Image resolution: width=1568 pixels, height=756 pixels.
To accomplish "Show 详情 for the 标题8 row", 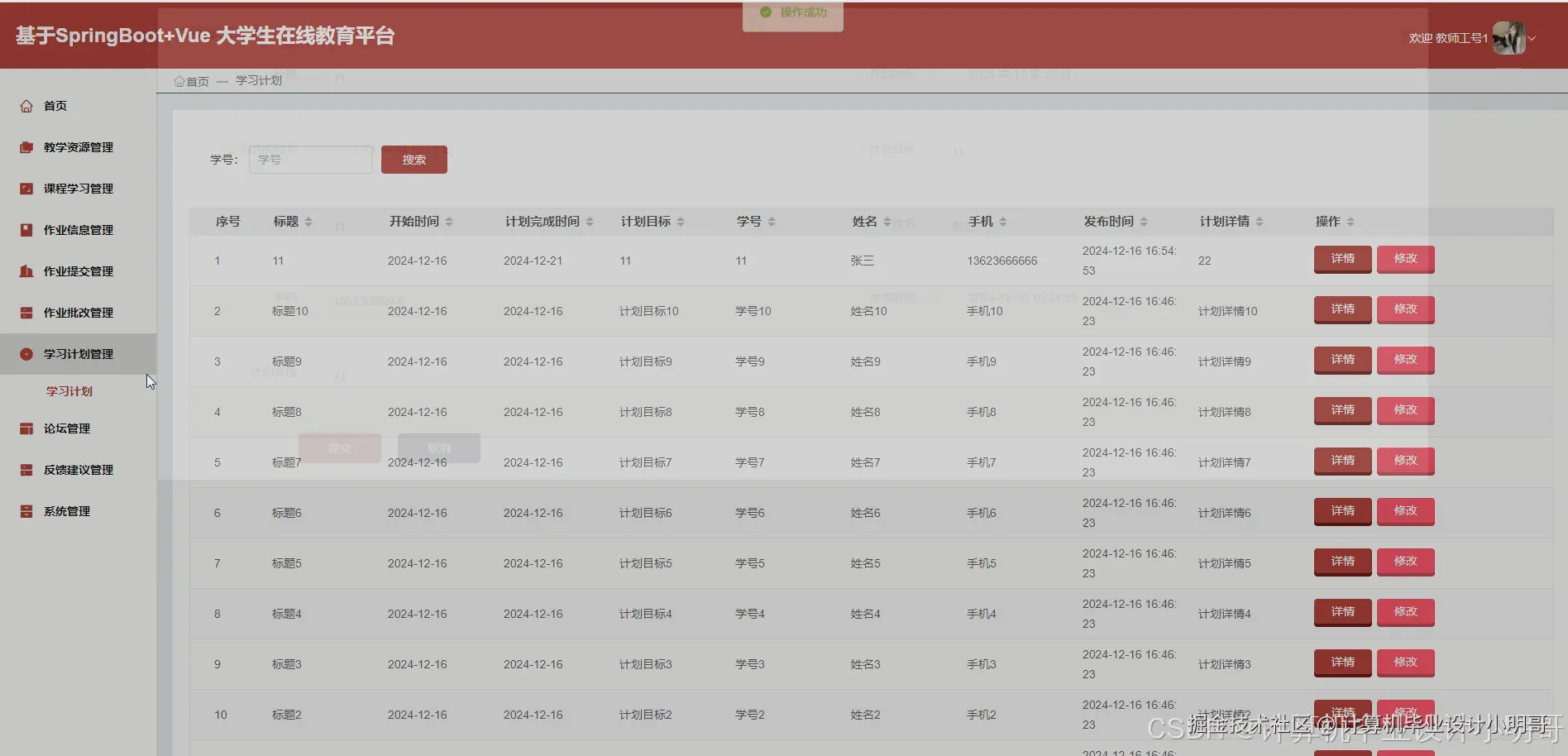I will pos(1343,410).
